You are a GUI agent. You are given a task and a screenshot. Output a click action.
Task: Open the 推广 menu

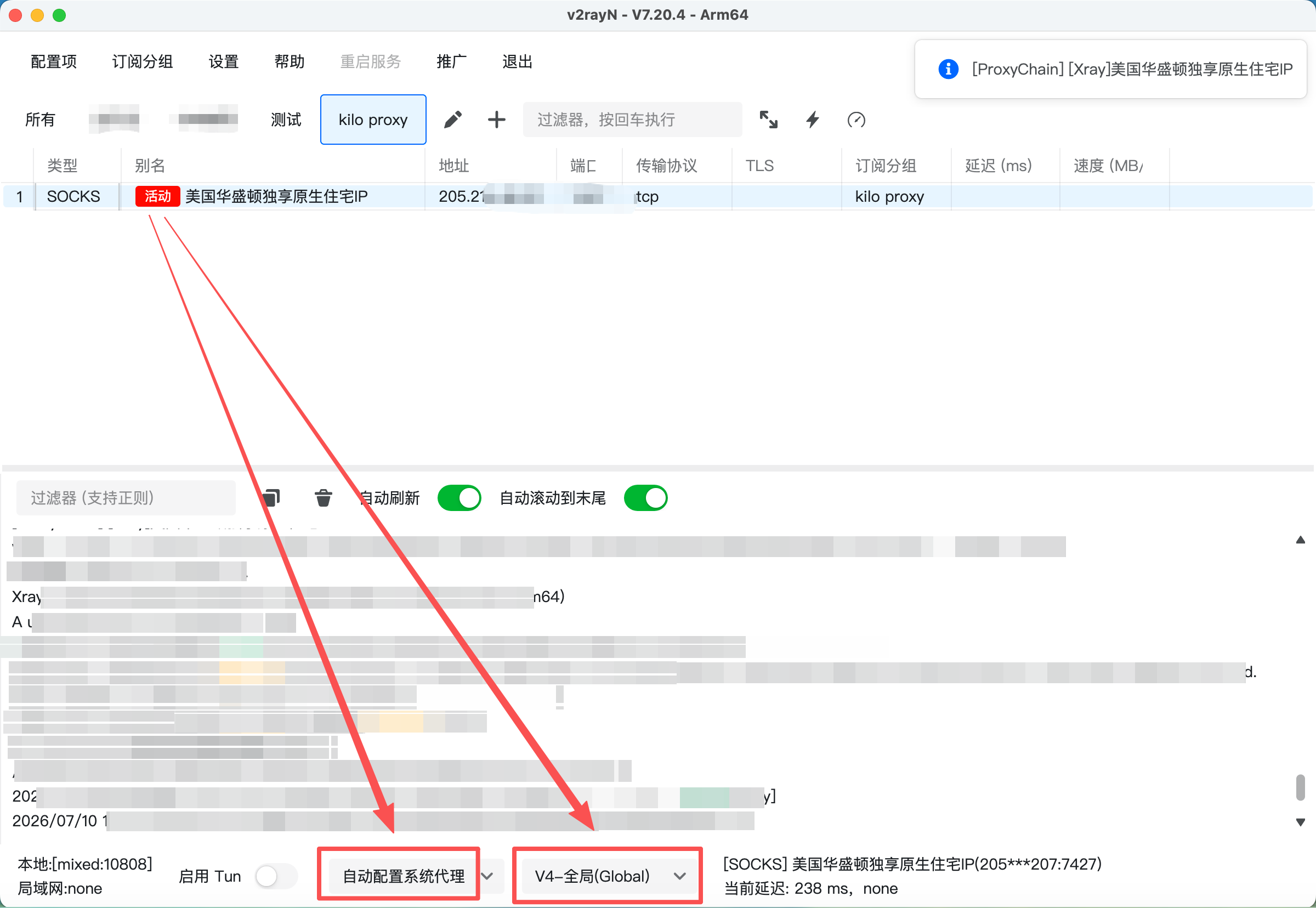[452, 61]
